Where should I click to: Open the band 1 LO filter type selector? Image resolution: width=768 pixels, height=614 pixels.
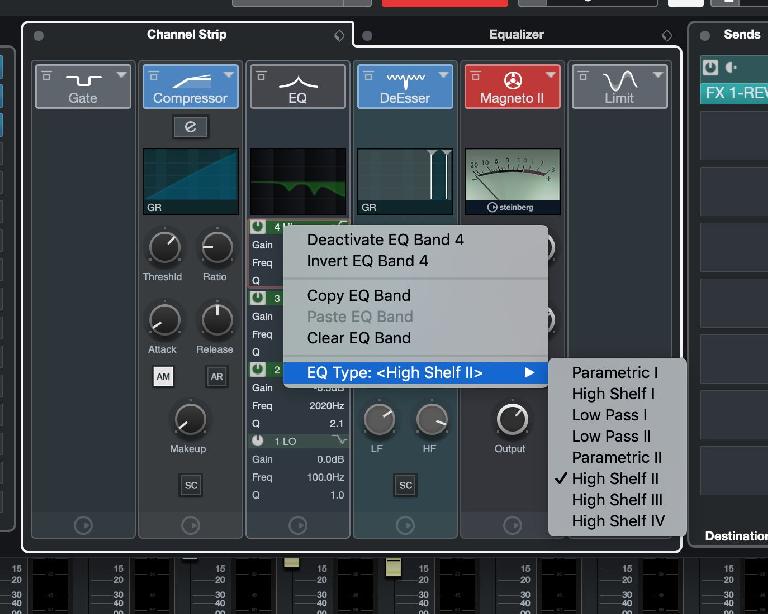click(339, 440)
